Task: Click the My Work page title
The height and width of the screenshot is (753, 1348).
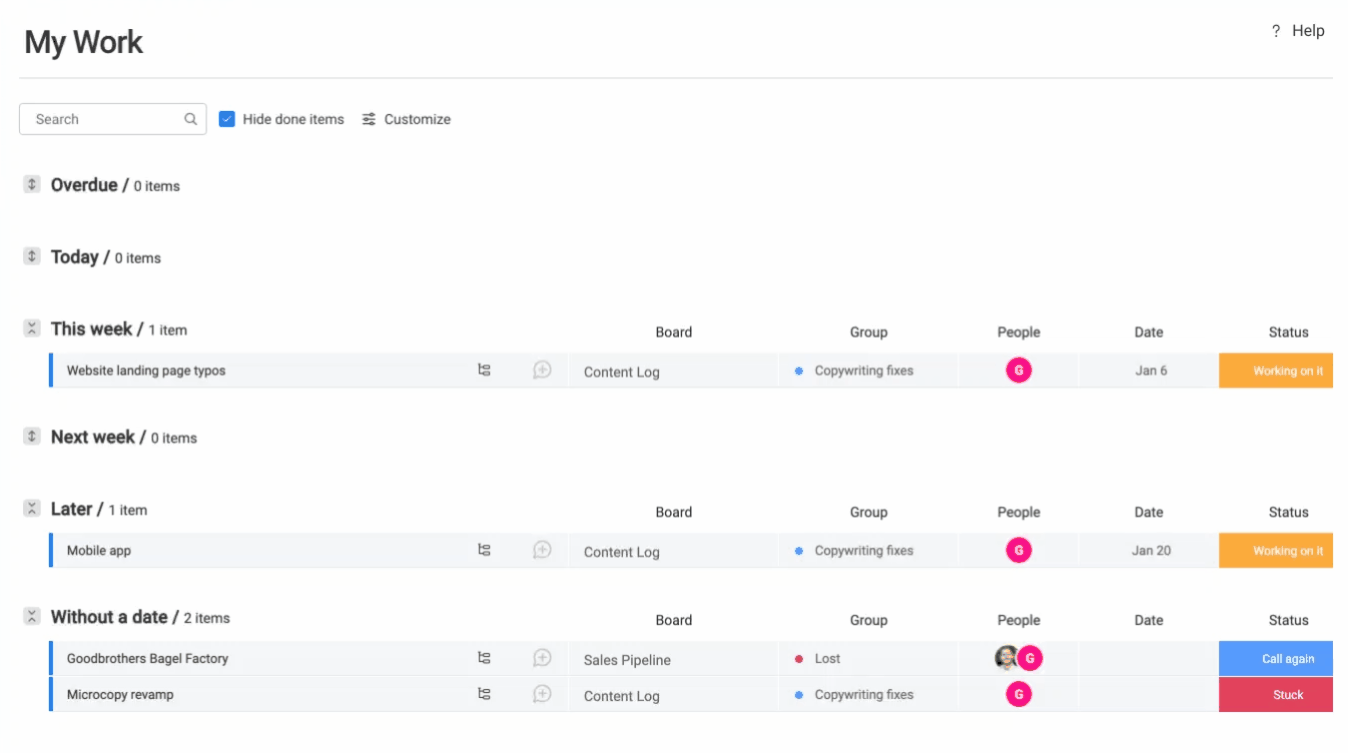Action: tap(84, 42)
